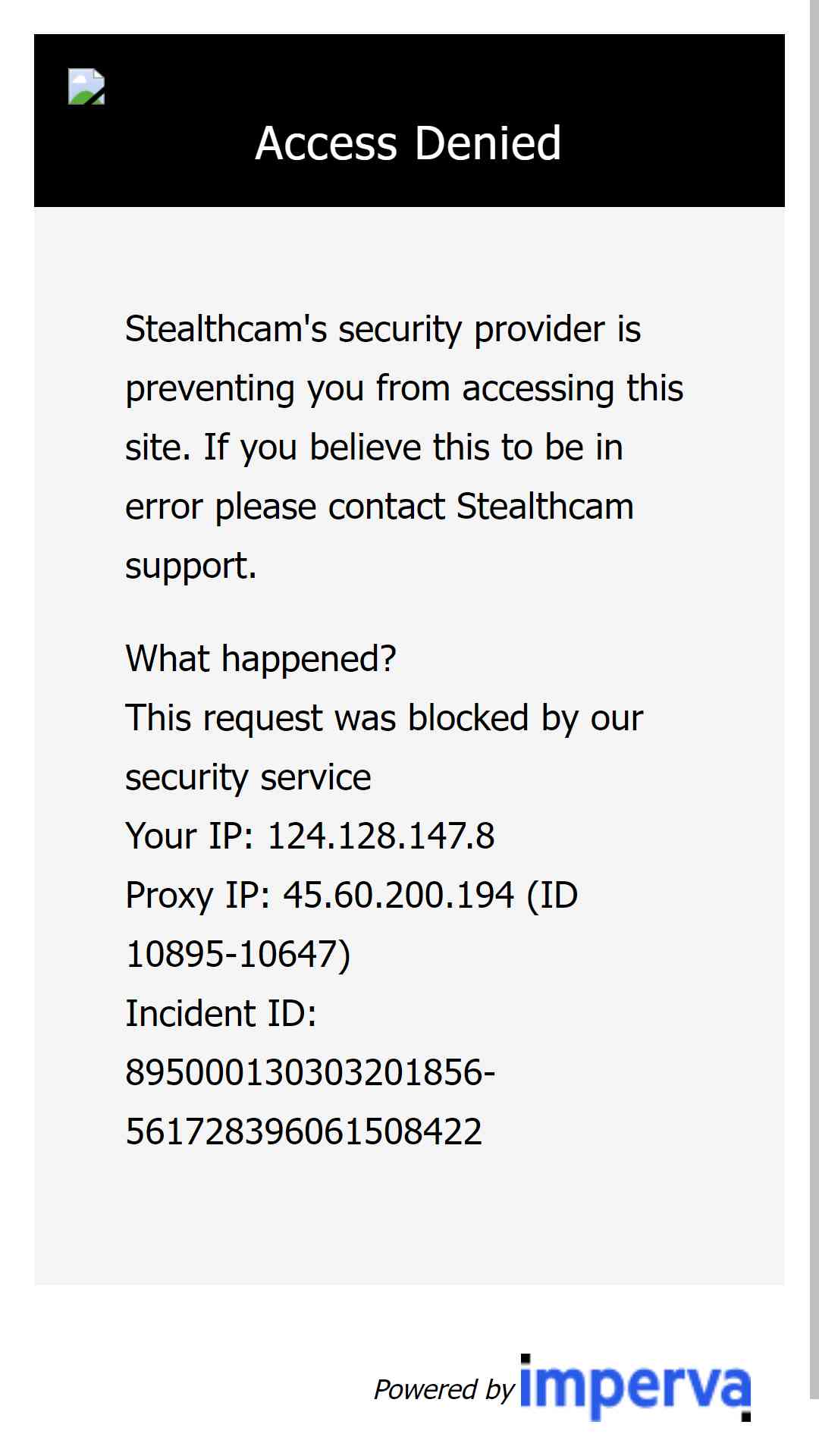Click the 'Powered by' text
Screen dimensions: 819x1456
tap(444, 1389)
